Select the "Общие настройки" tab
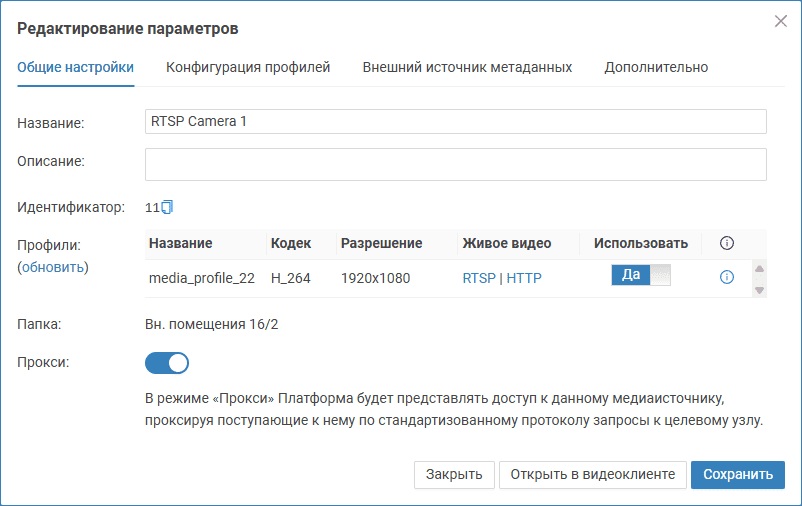 tap(76, 67)
